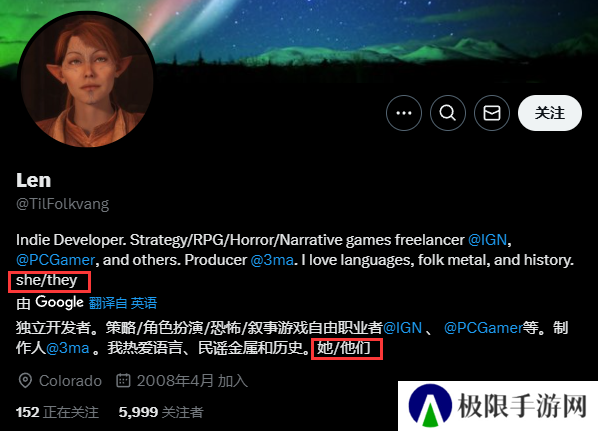This screenshot has width=598, height=431.
Task: Open @PCGamer mention in the Chinese translation
Action: coord(483,328)
